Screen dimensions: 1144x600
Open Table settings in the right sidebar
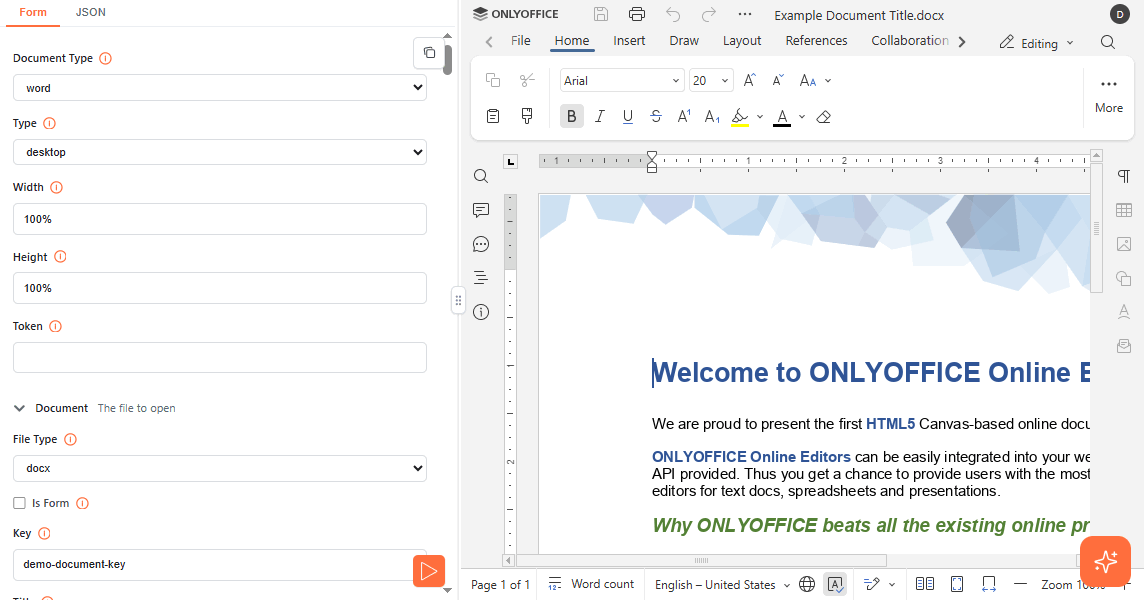(1124, 210)
